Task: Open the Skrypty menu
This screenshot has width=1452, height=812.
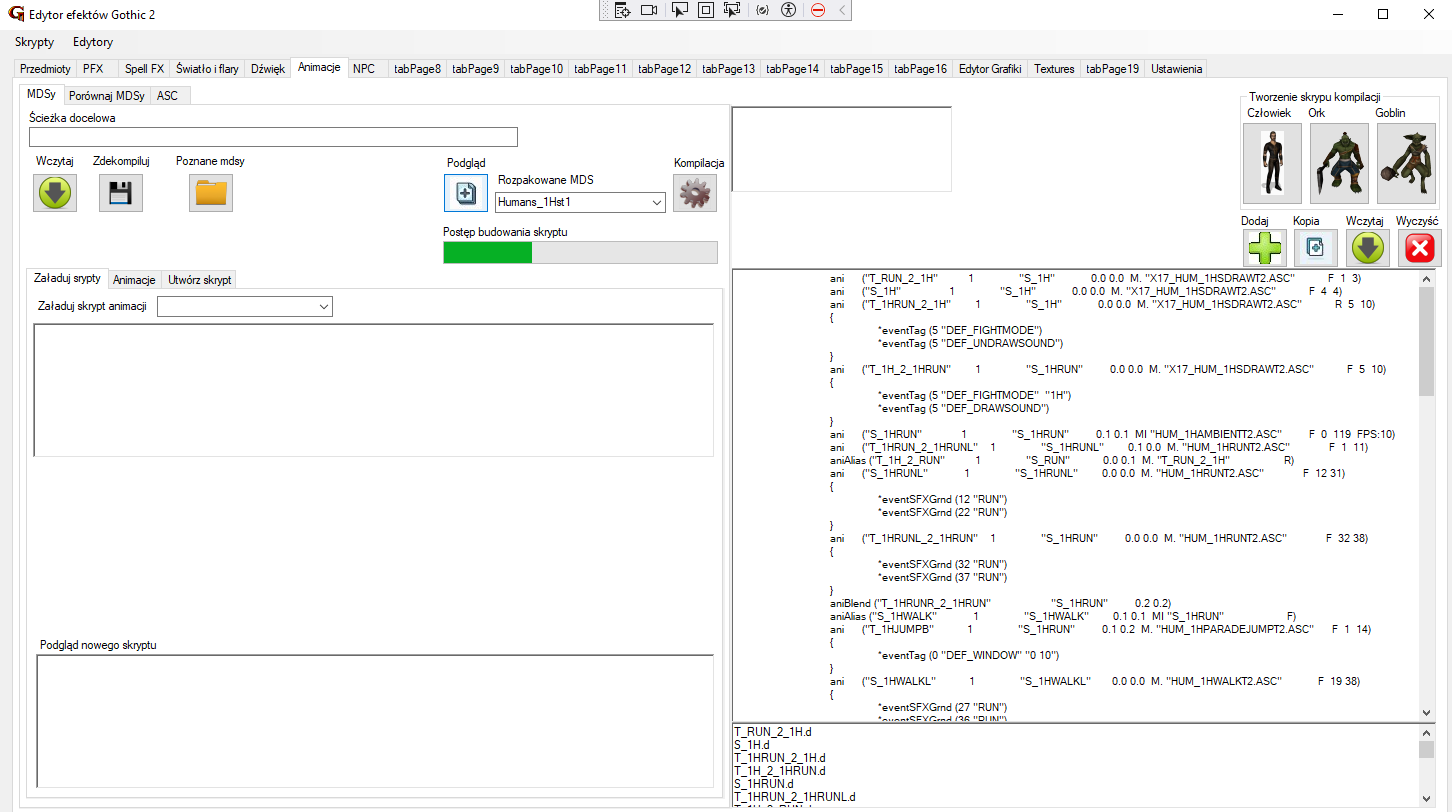Action: 35,42
